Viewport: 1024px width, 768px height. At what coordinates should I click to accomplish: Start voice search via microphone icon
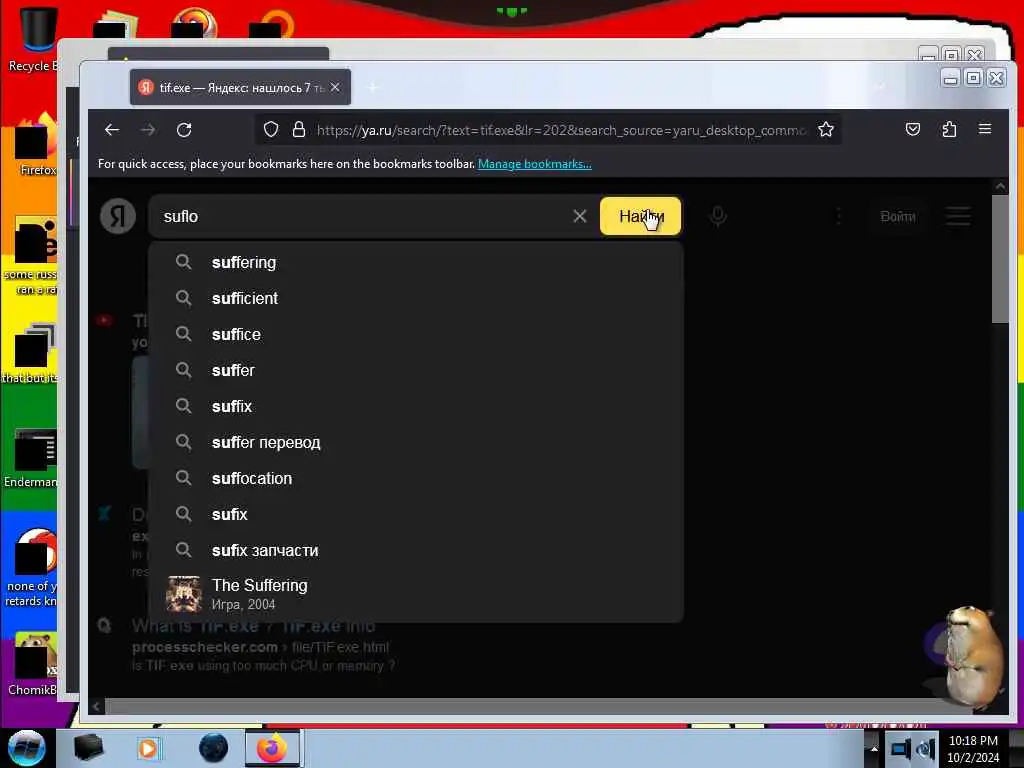click(x=718, y=216)
